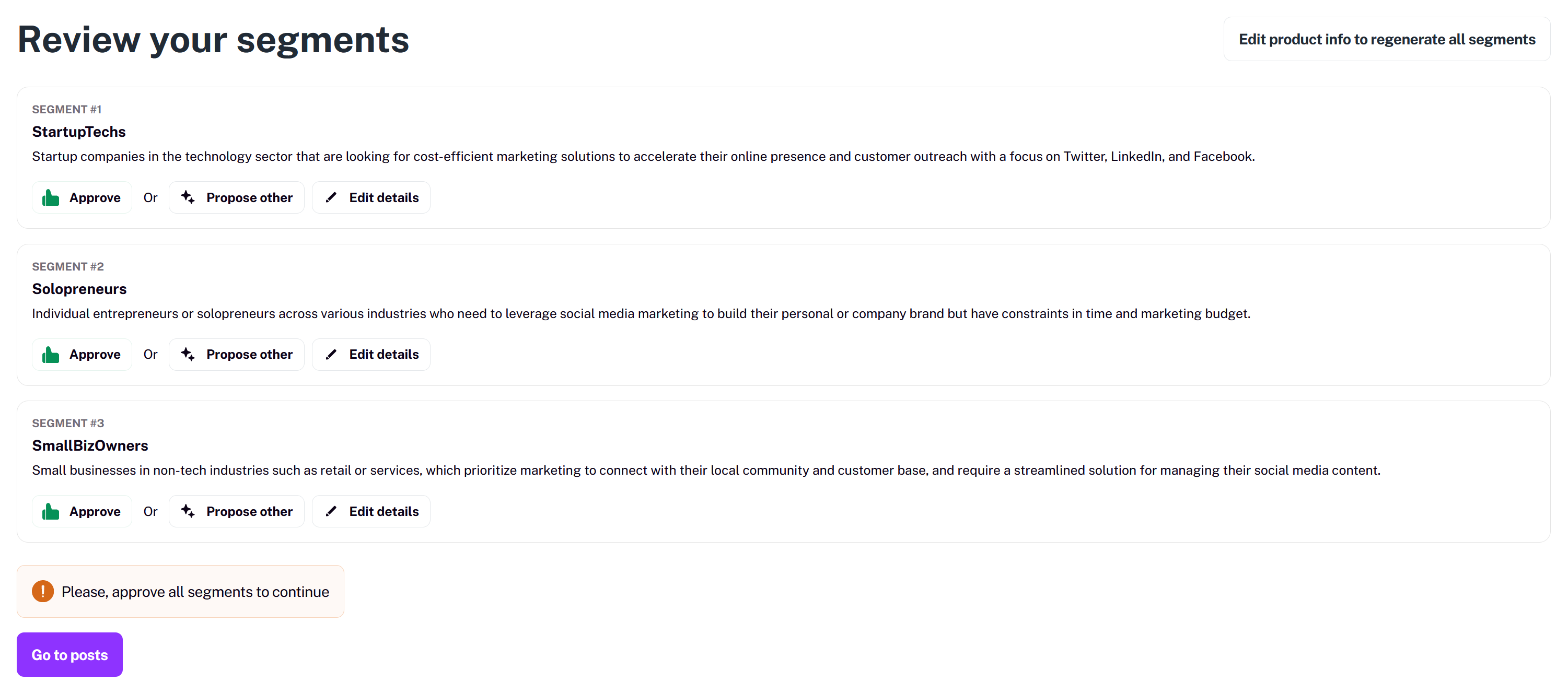This screenshot has width=1568, height=693.
Task: Click the sparkle icon in StartupTechs Propose other
Action: pos(188,197)
